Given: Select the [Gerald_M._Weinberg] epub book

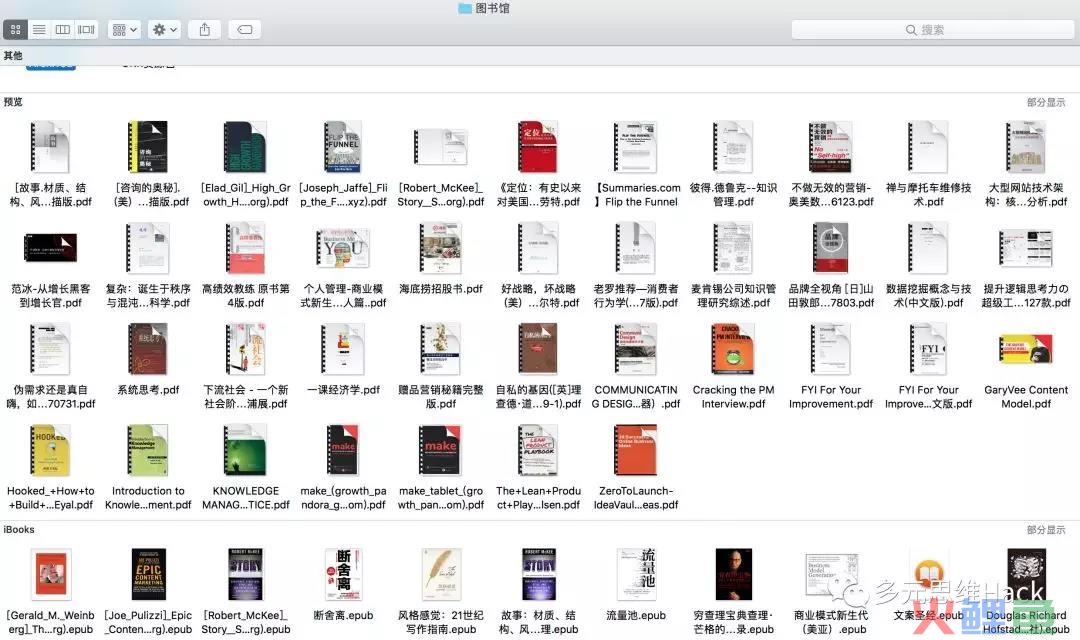Looking at the screenshot, I should [x=50, y=575].
